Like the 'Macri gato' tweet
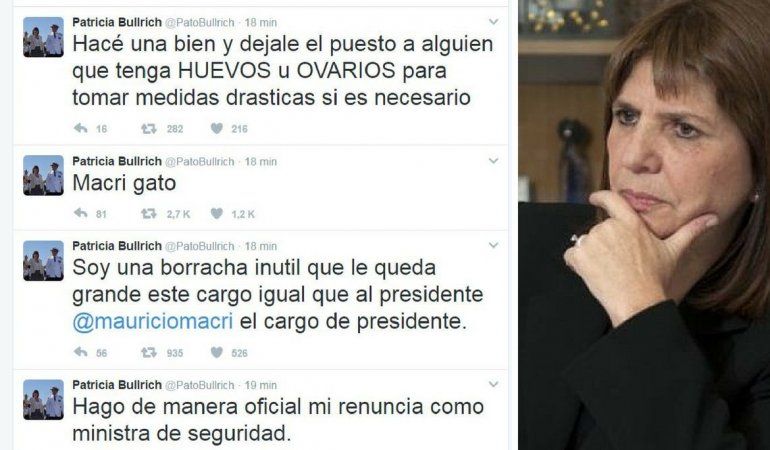 [217, 213]
